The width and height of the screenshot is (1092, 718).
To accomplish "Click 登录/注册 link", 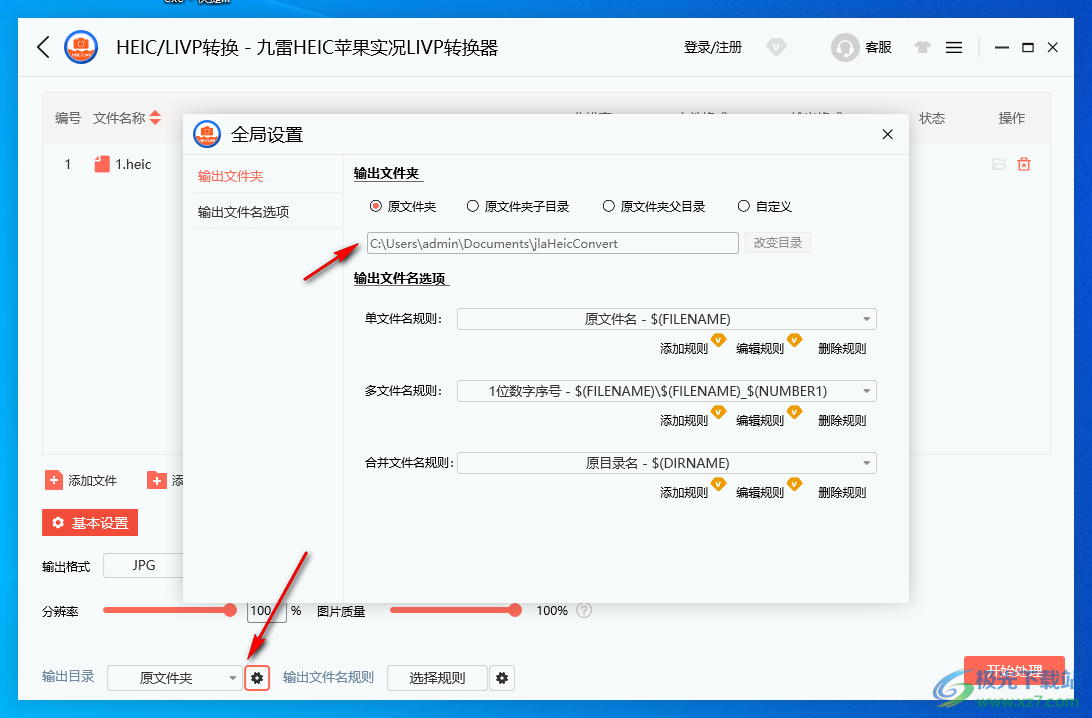I will [713, 47].
